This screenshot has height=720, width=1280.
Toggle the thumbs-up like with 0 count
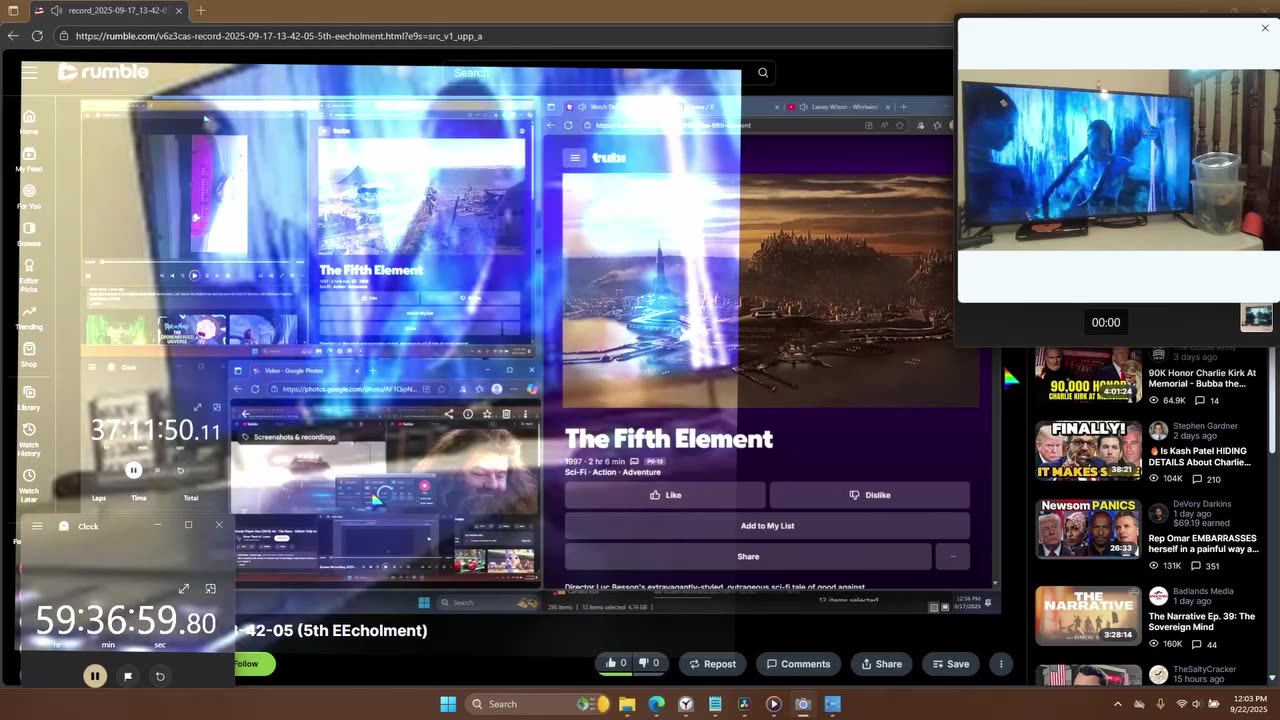point(616,663)
